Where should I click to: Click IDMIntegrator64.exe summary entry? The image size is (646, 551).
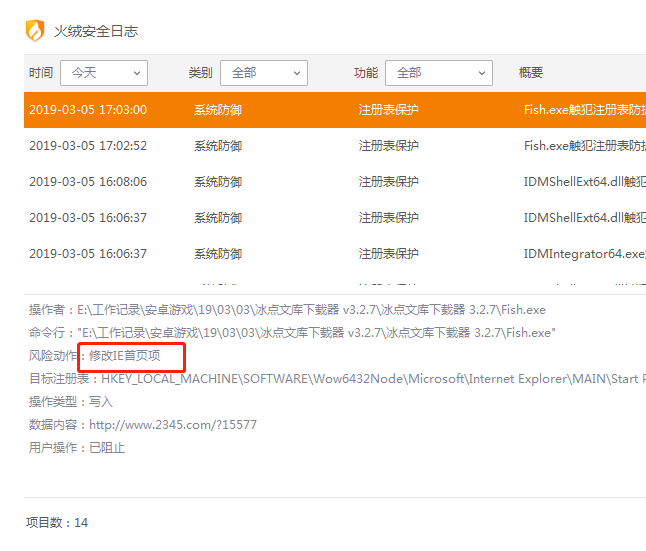coord(584,254)
